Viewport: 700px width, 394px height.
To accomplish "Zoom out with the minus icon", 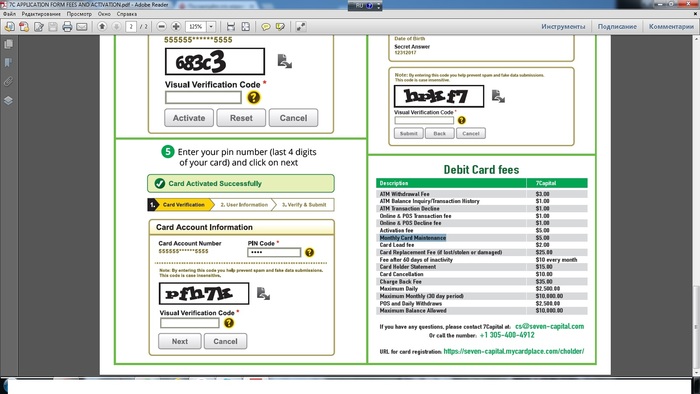I will pyautogui.click(x=162, y=27).
